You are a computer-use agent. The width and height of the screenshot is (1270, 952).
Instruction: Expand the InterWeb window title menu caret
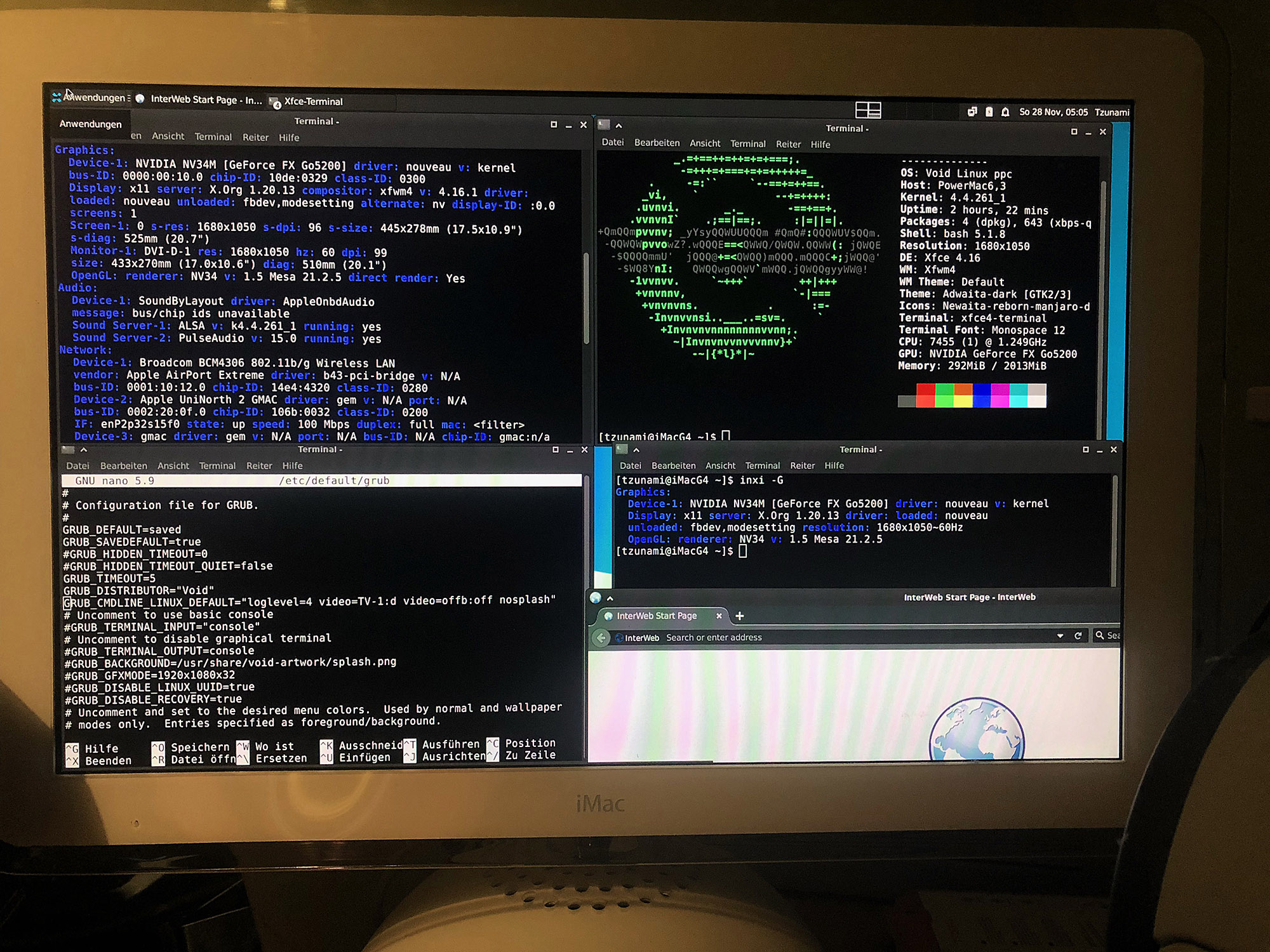tap(610, 598)
